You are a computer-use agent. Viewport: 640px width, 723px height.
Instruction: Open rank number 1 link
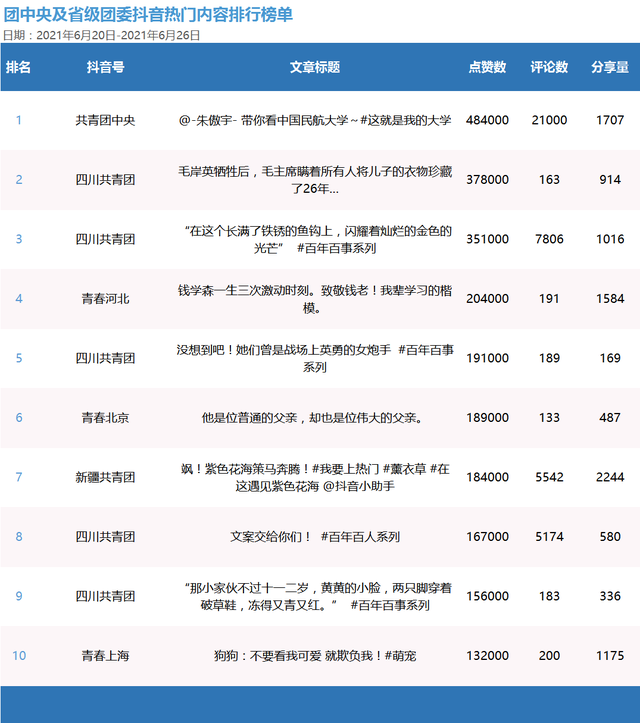(x=18, y=120)
